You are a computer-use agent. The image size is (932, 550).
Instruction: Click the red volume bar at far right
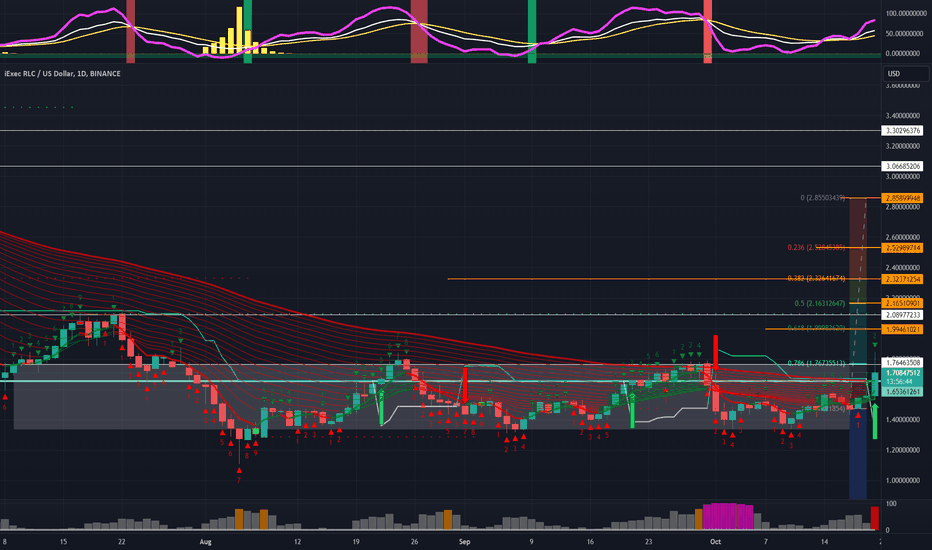[x=874, y=518]
